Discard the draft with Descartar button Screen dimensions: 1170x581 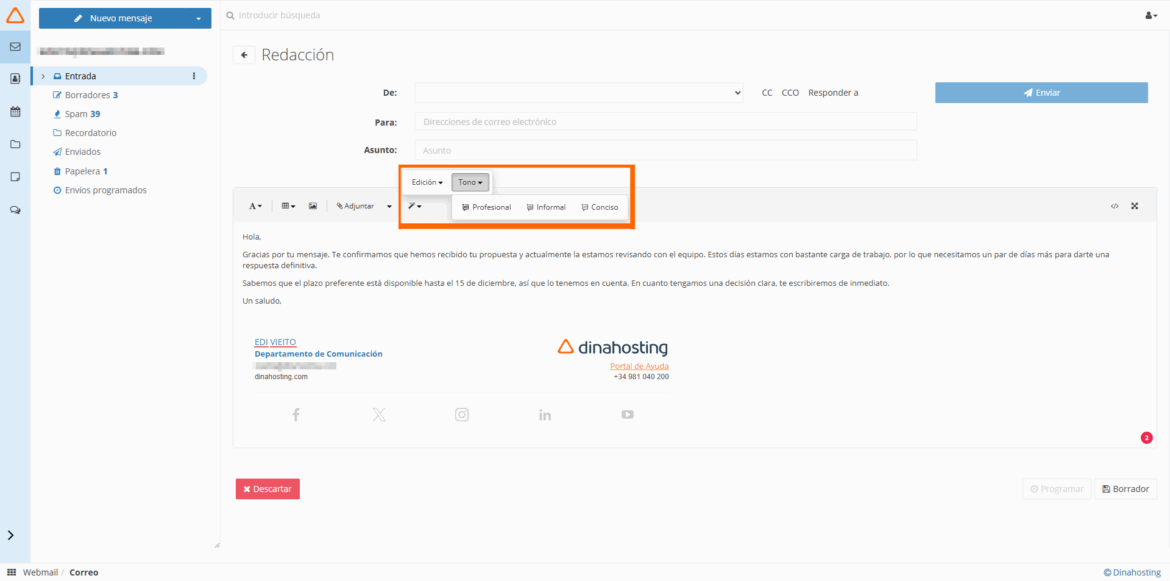click(x=267, y=489)
